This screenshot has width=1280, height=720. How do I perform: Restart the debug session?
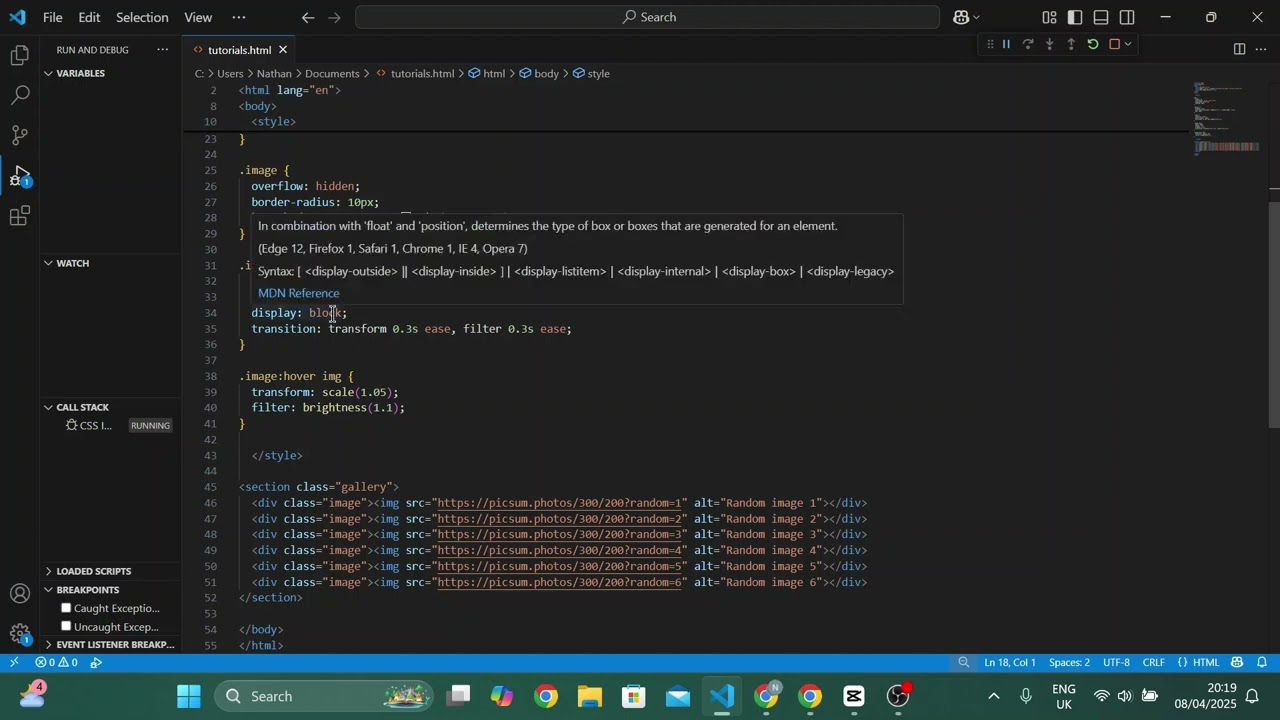1093,44
